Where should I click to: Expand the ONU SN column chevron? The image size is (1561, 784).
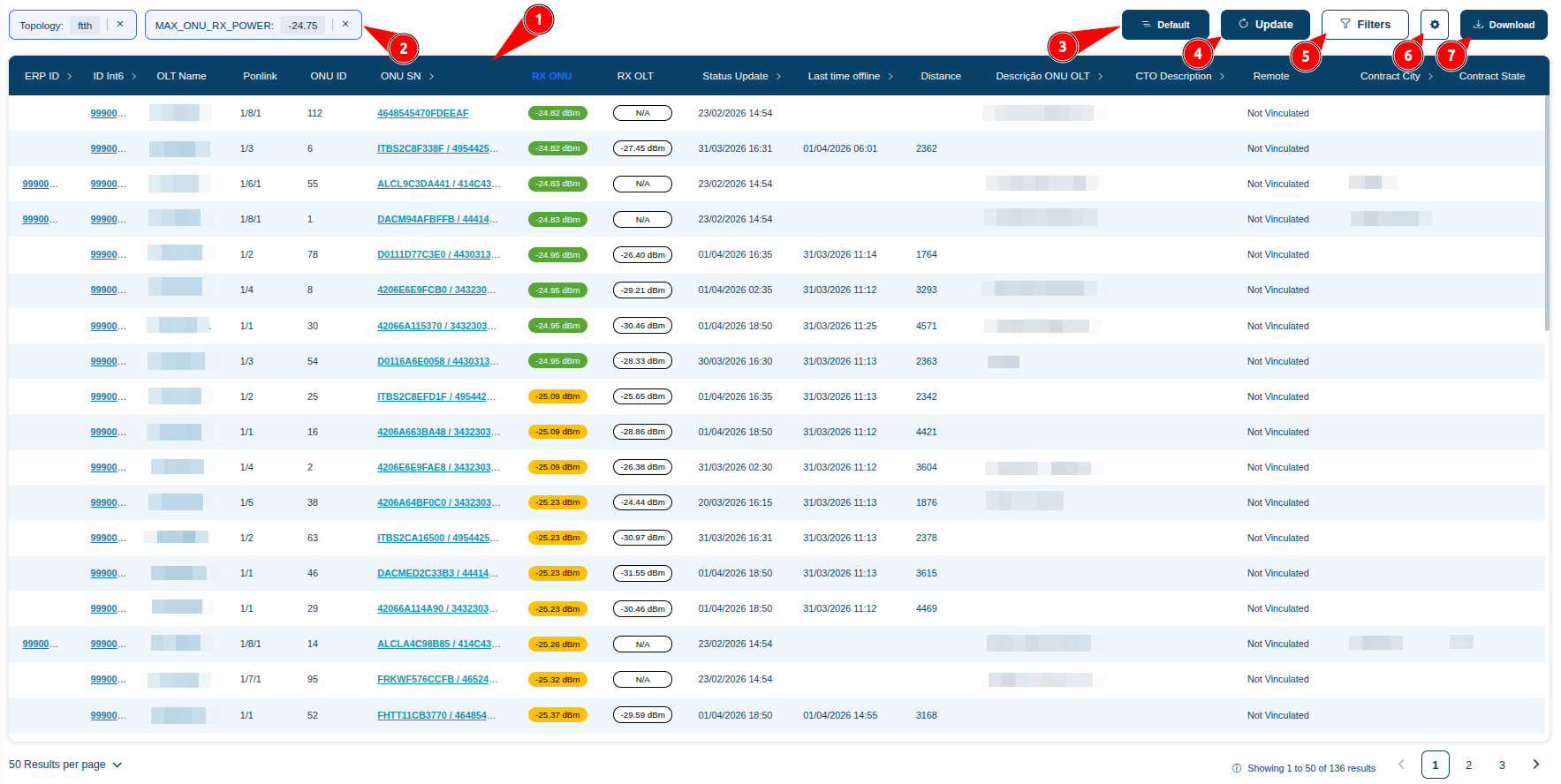click(432, 77)
